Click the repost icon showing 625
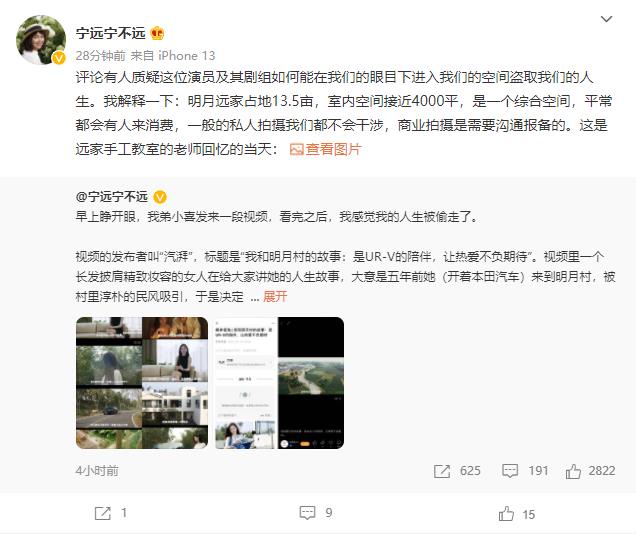Image resolution: width=636 pixels, height=534 pixels. tap(442, 471)
